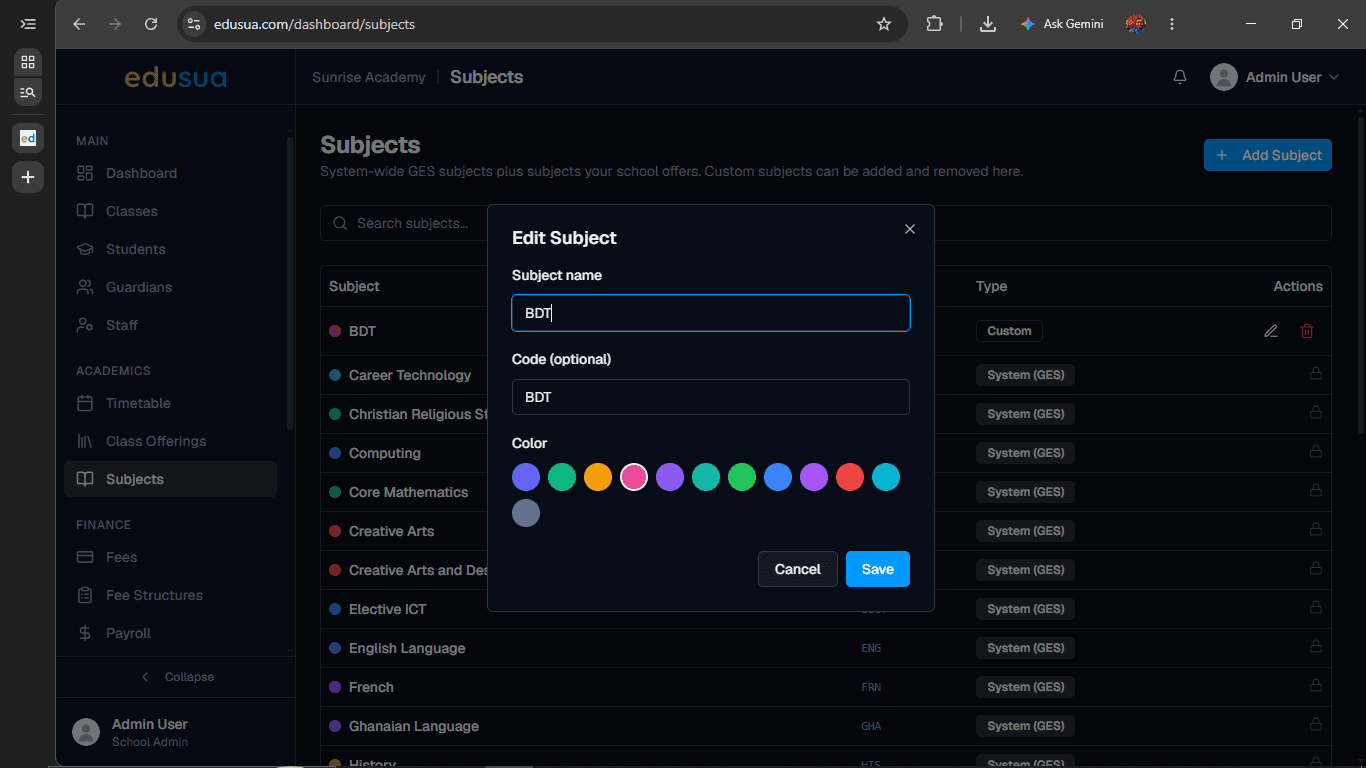Click the Payroll dollar sign icon
The height and width of the screenshot is (768, 1366).
(x=85, y=633)
